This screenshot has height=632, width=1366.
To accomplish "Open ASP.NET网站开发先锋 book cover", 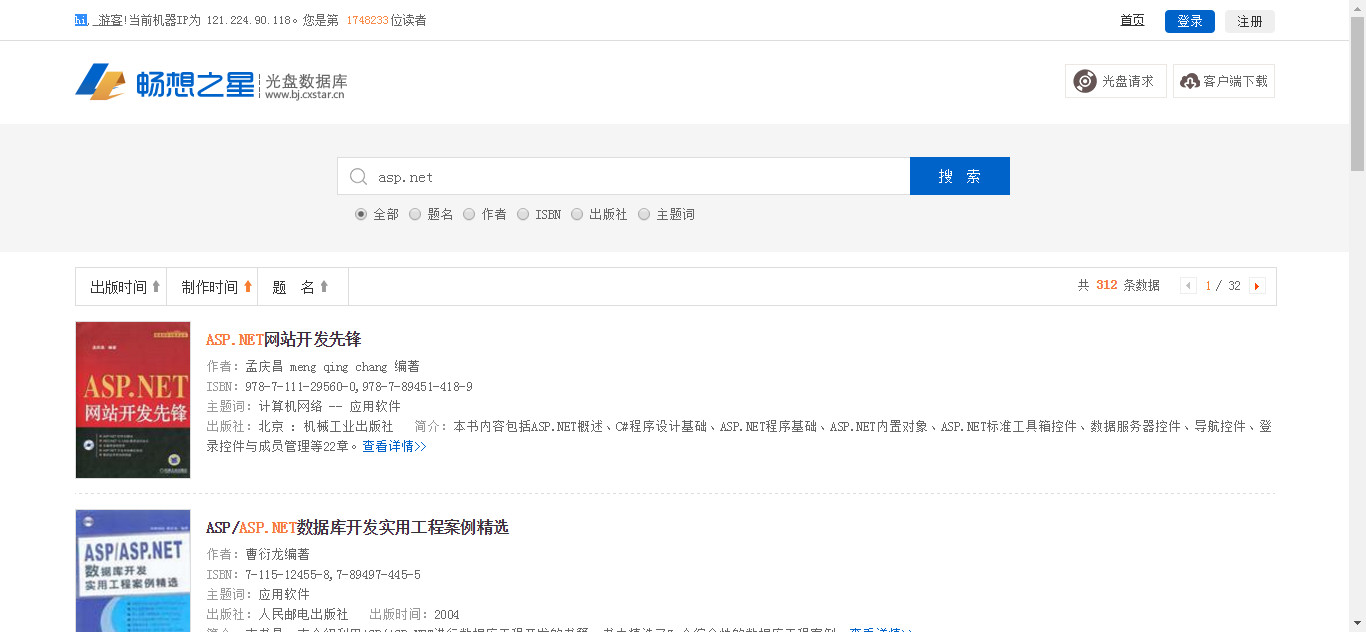I will click(x=133, y=400).
